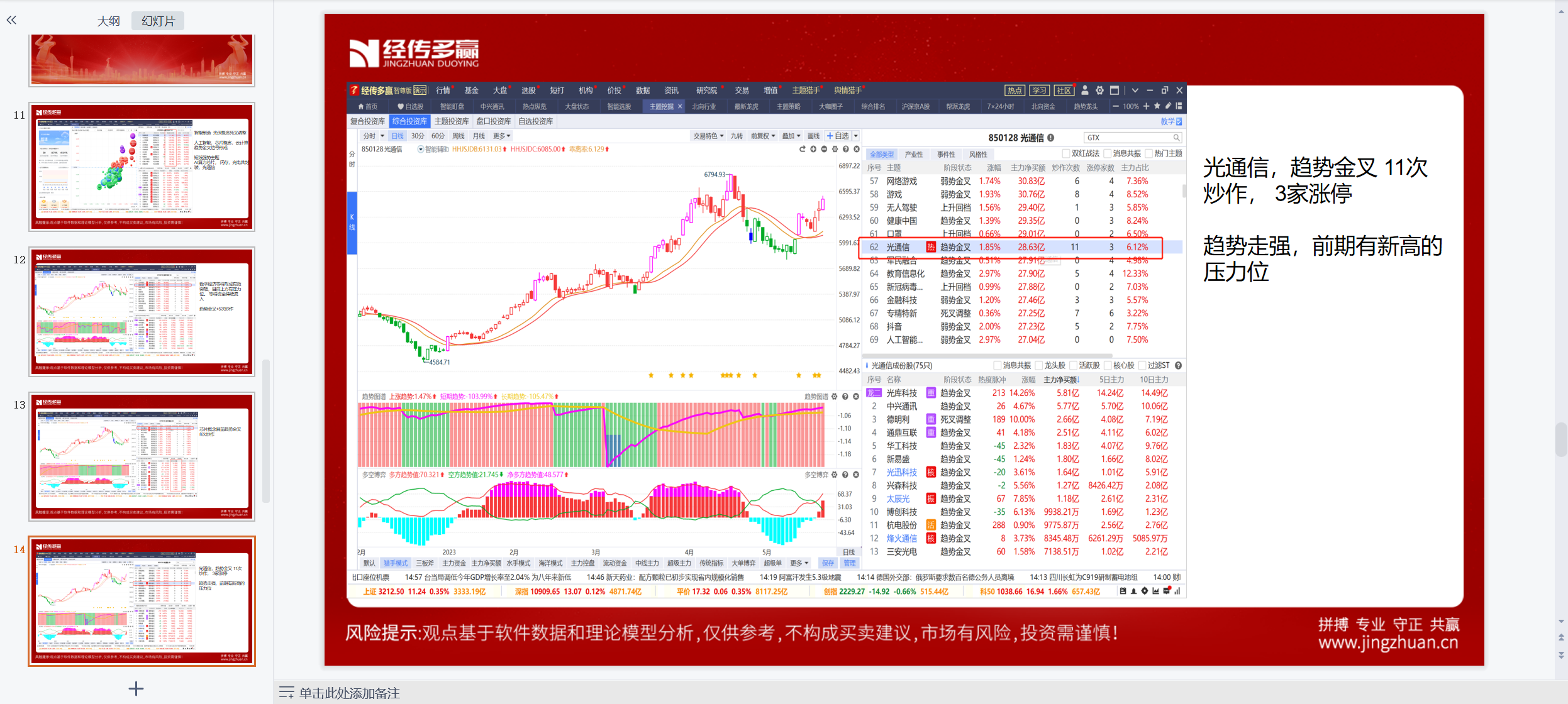Enable the 过滤ST checkbox
The image size is (1568, 704).
click(x=1142, y=365)
